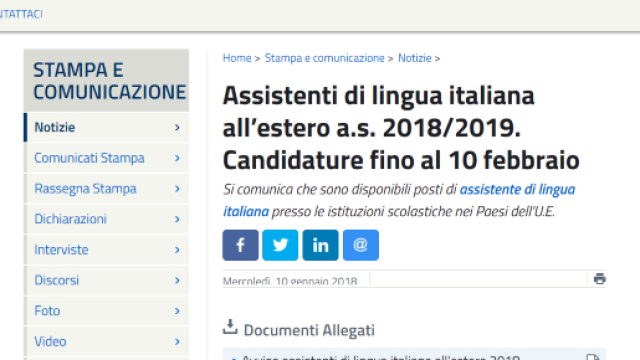Click chevron next to Rassegna Stampa
The width and height of the screenshot is (640, 360).
tap(177, 189)
